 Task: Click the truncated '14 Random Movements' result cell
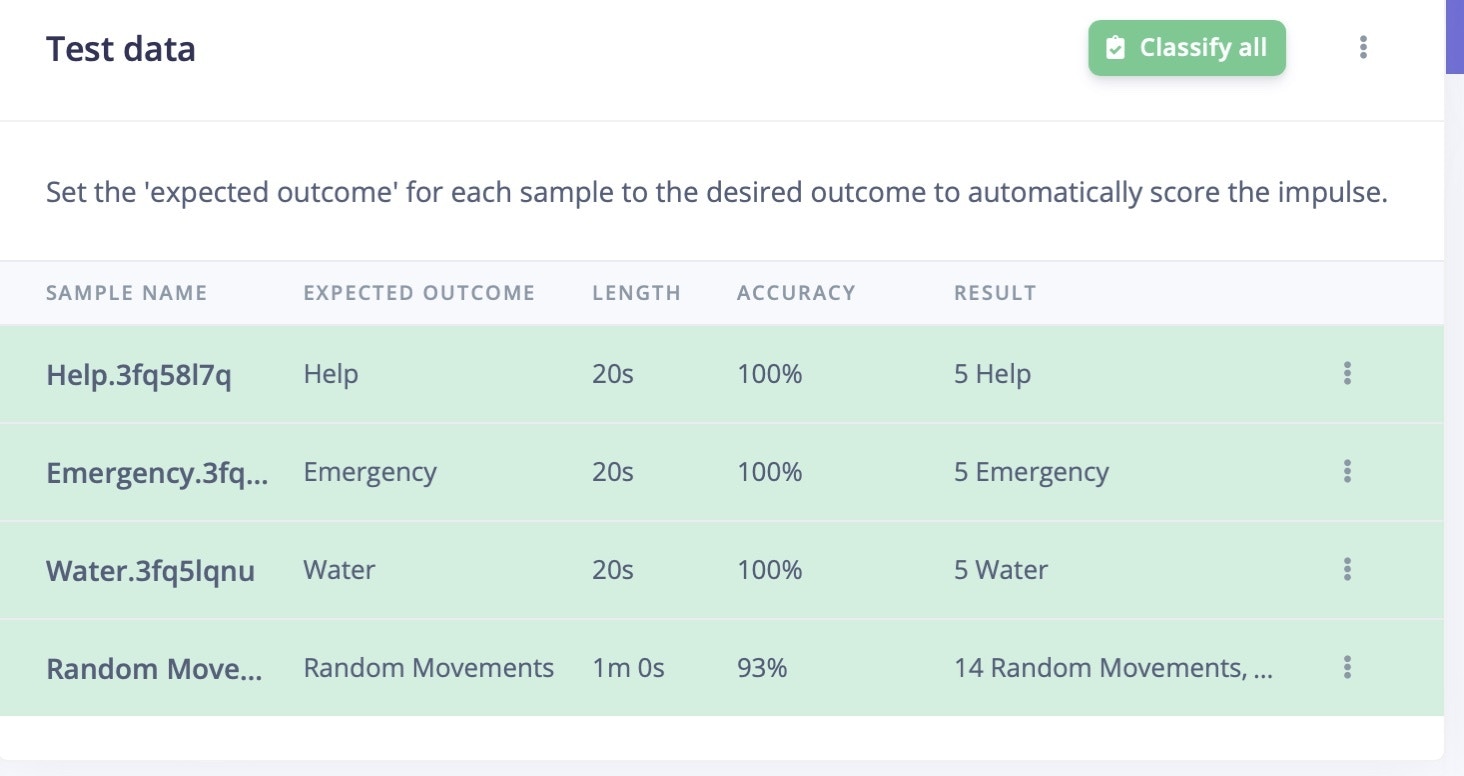(1113, 667)
